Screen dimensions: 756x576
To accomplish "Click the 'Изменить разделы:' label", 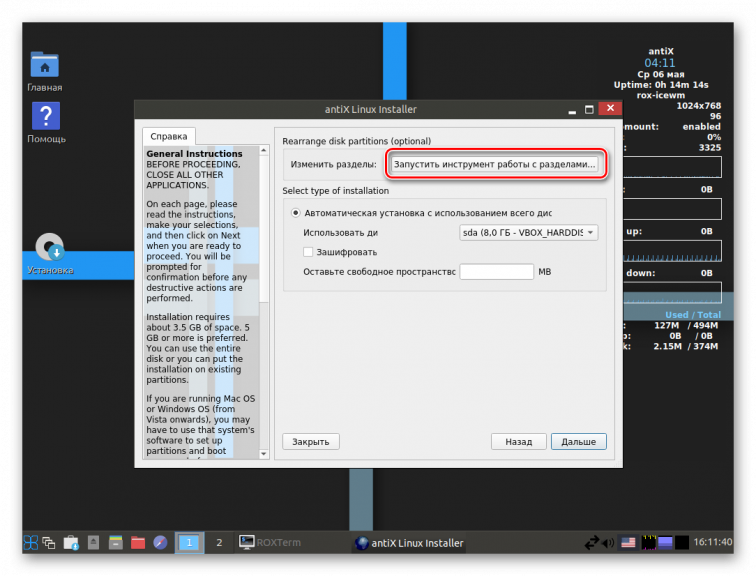I will click(333, 164).
